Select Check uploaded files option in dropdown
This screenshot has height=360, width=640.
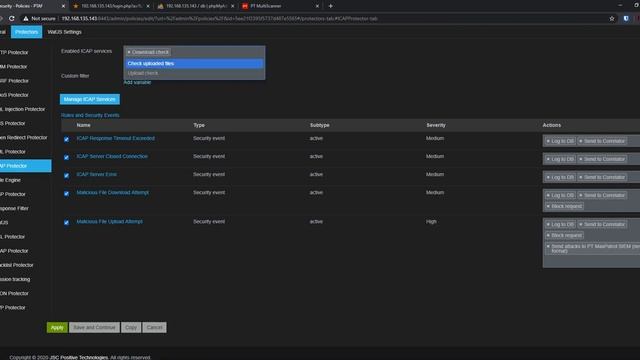(194, 64)
